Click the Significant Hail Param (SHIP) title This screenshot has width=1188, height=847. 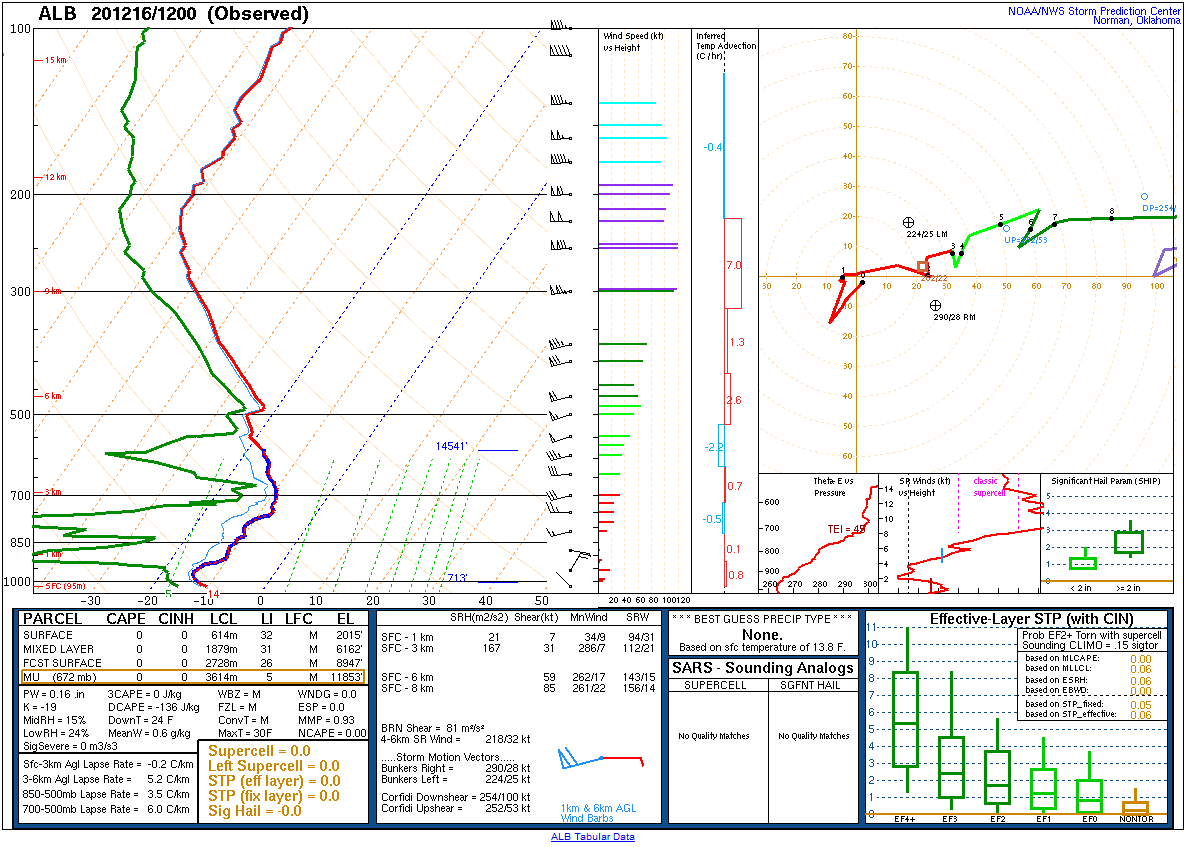pyautogui.click(x=1105, y=481)
